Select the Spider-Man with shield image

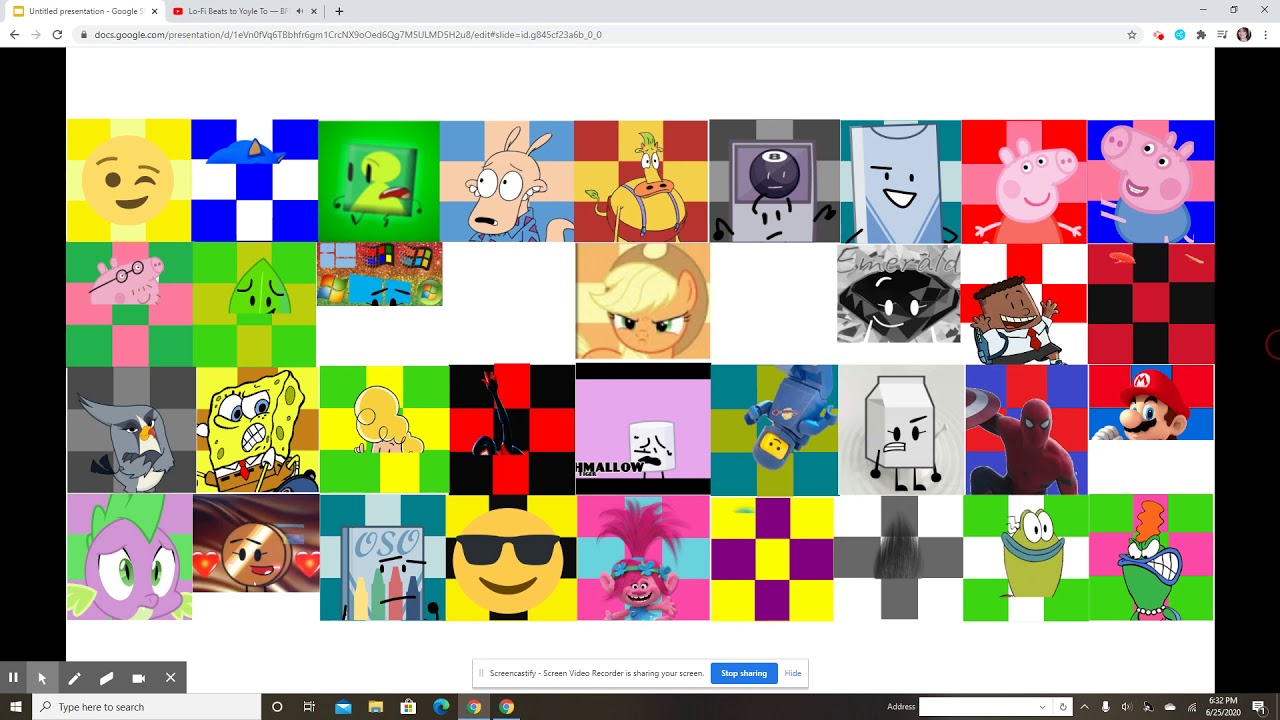[1026, 430]
